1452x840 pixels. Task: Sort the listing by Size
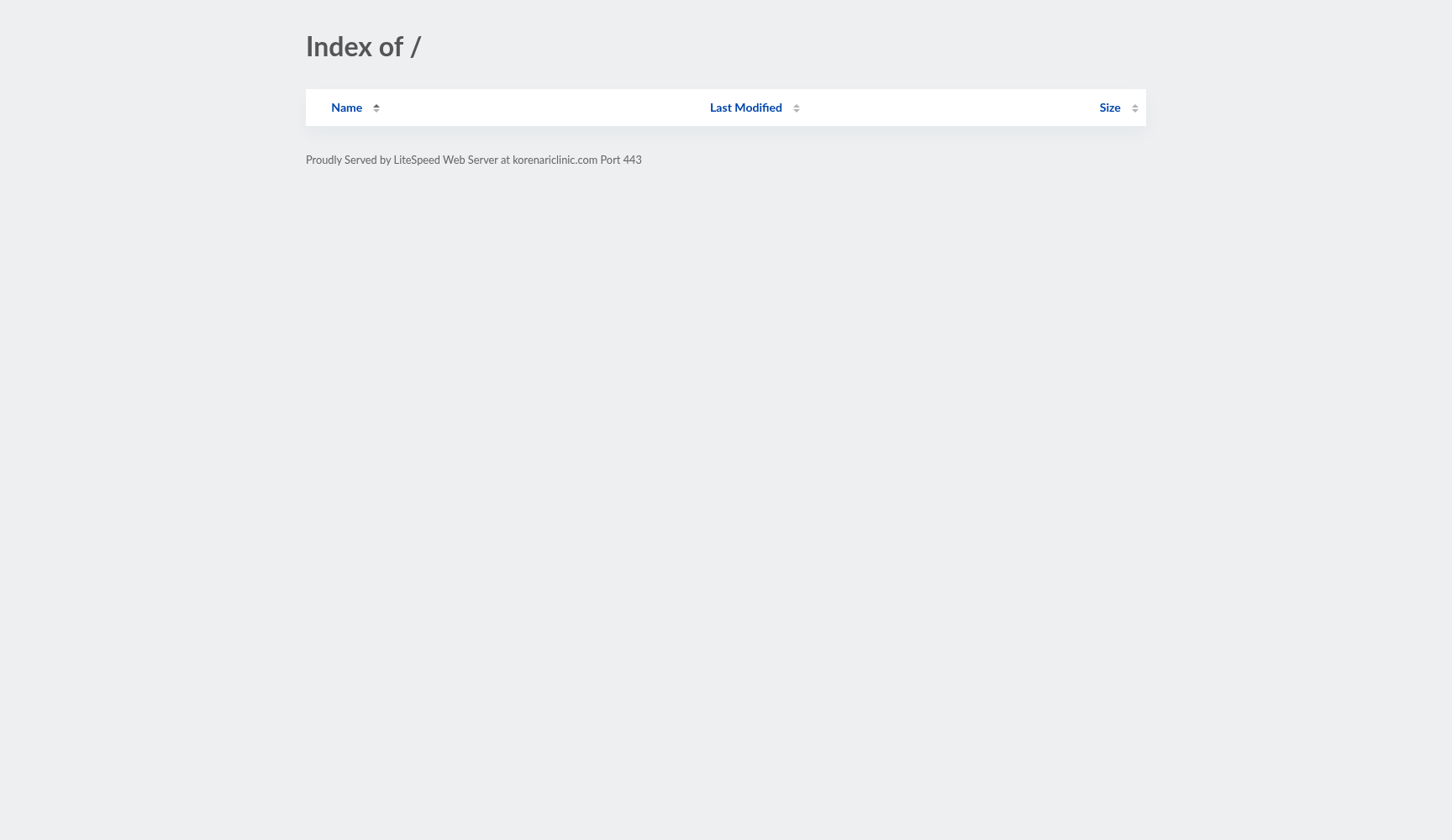pyautogui.click(x=1109, y=108)
